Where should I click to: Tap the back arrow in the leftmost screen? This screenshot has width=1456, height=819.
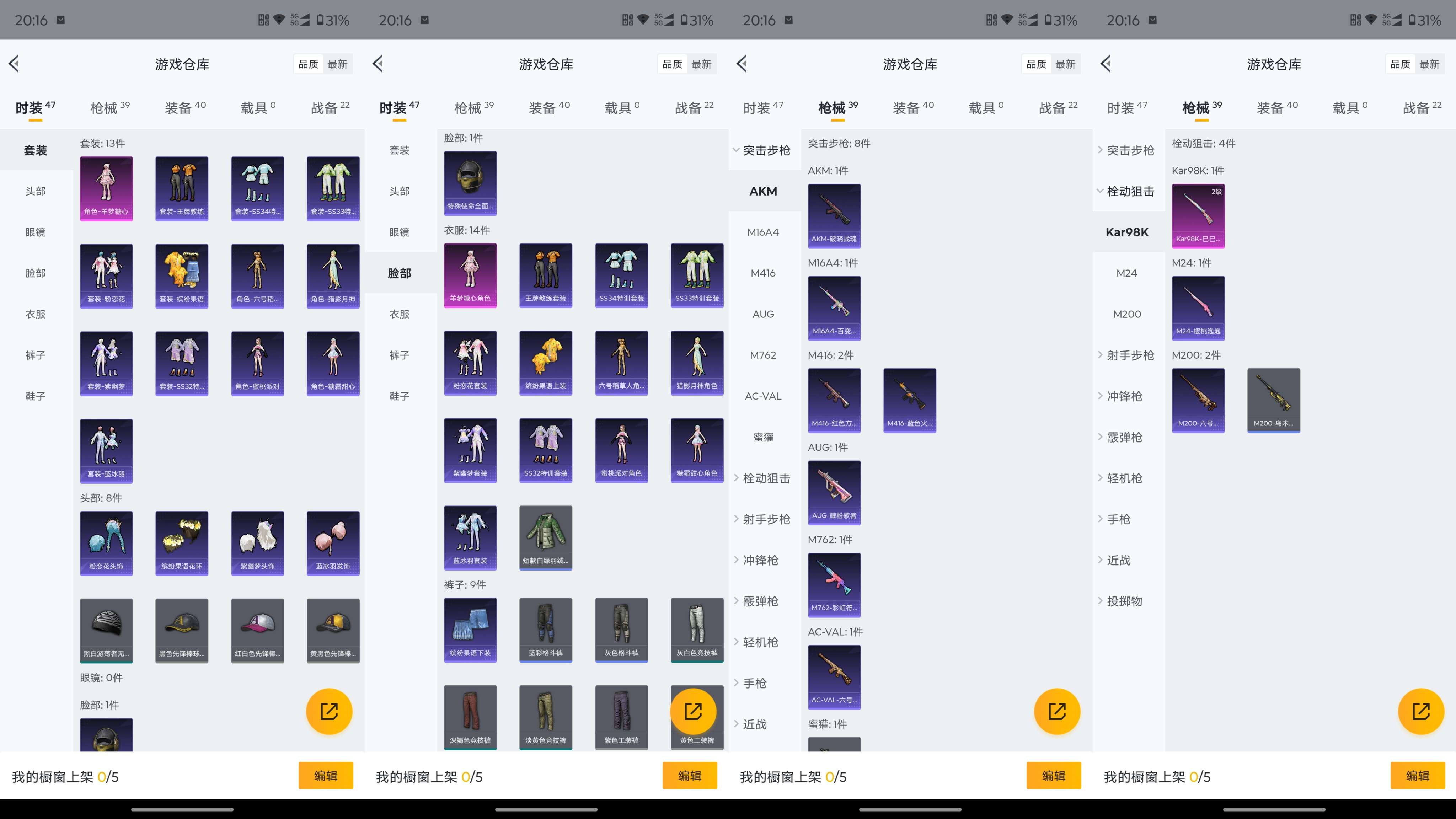[15, 64]
